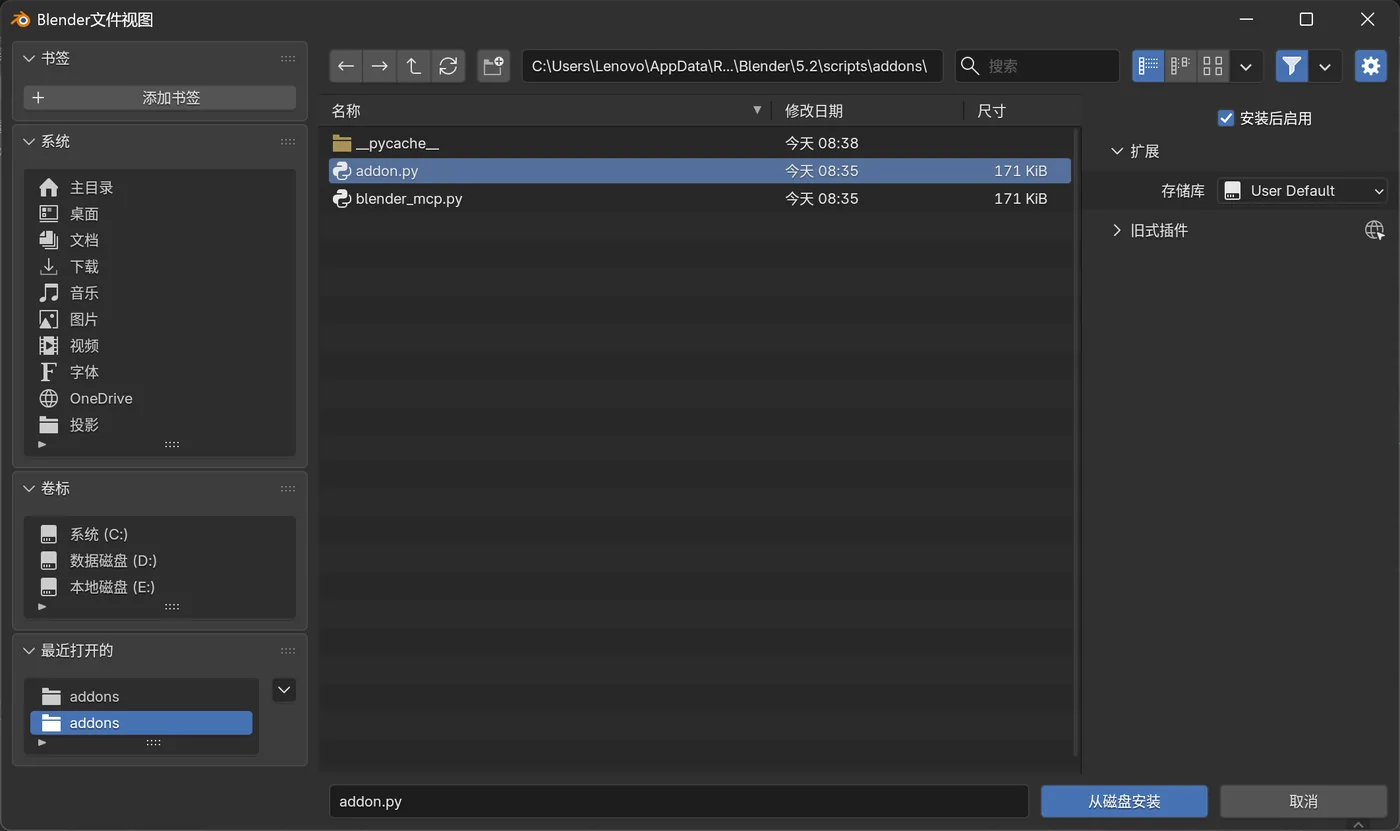Click the file path field
Viewport: 1400px width, 831px height.
(732, 66)
